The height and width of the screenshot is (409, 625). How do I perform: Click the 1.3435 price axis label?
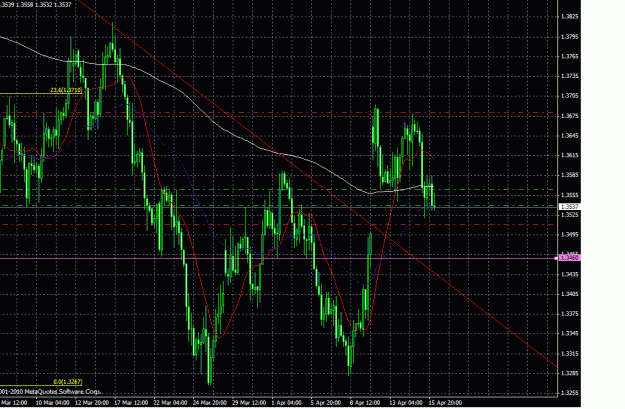tap(569, 274)
